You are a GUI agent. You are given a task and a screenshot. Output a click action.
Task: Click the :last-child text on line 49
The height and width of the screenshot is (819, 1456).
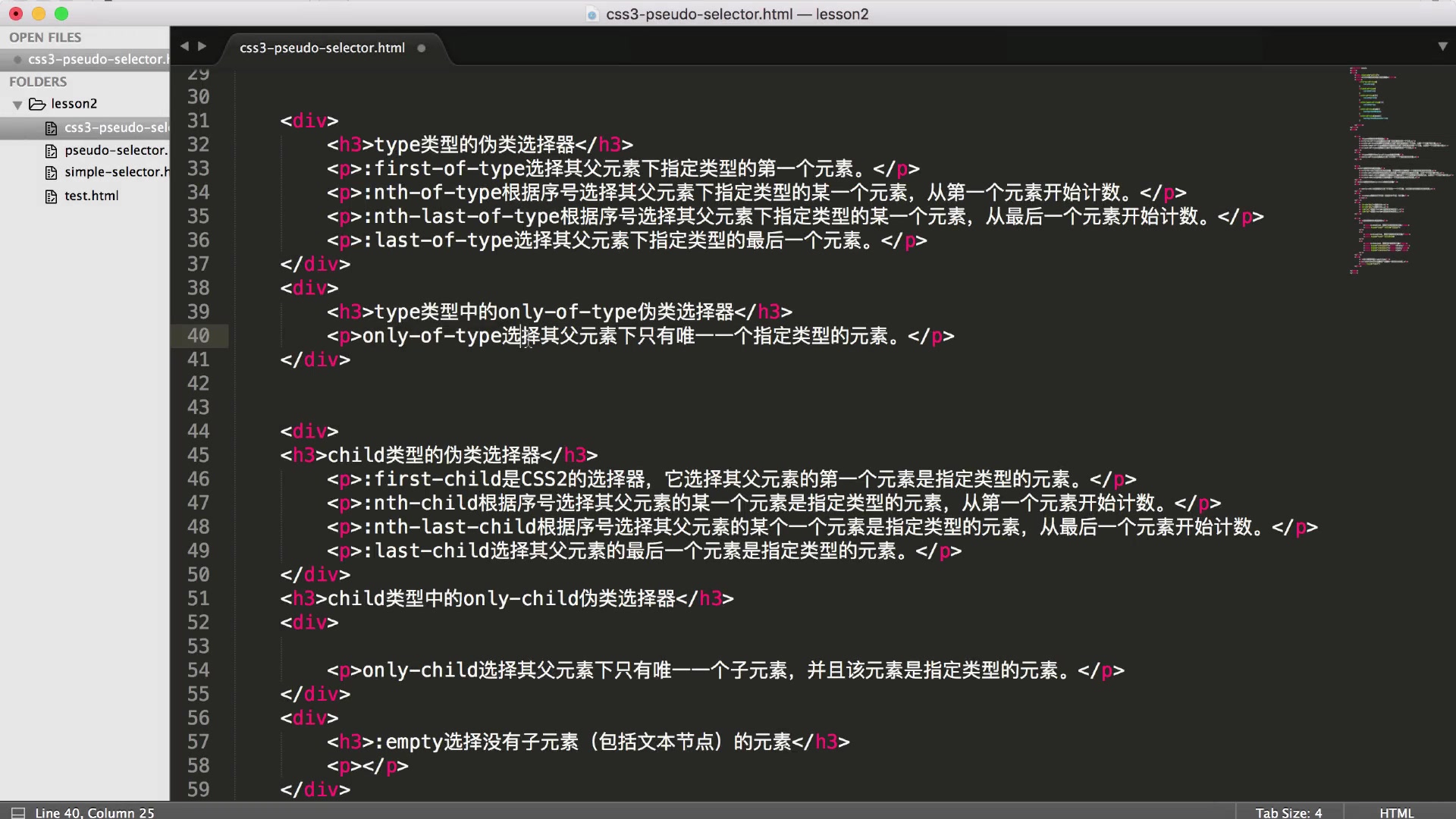[426, 551]
